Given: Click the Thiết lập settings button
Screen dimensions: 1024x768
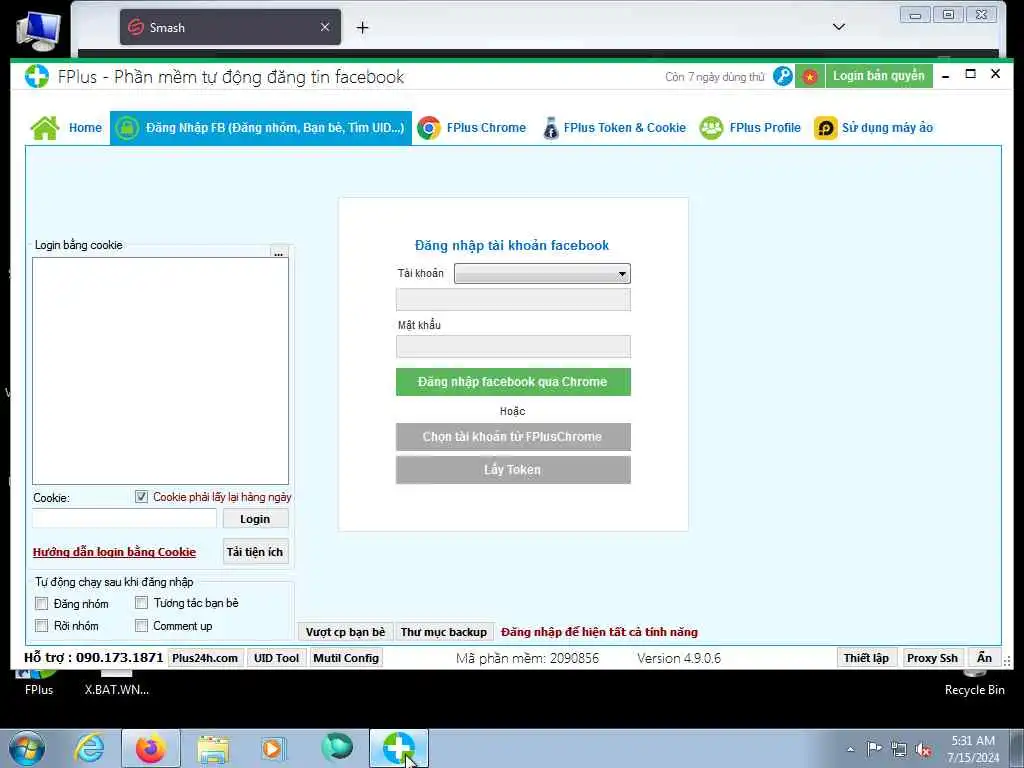Looking at the screenshot, I should click(x=867, y=658).
